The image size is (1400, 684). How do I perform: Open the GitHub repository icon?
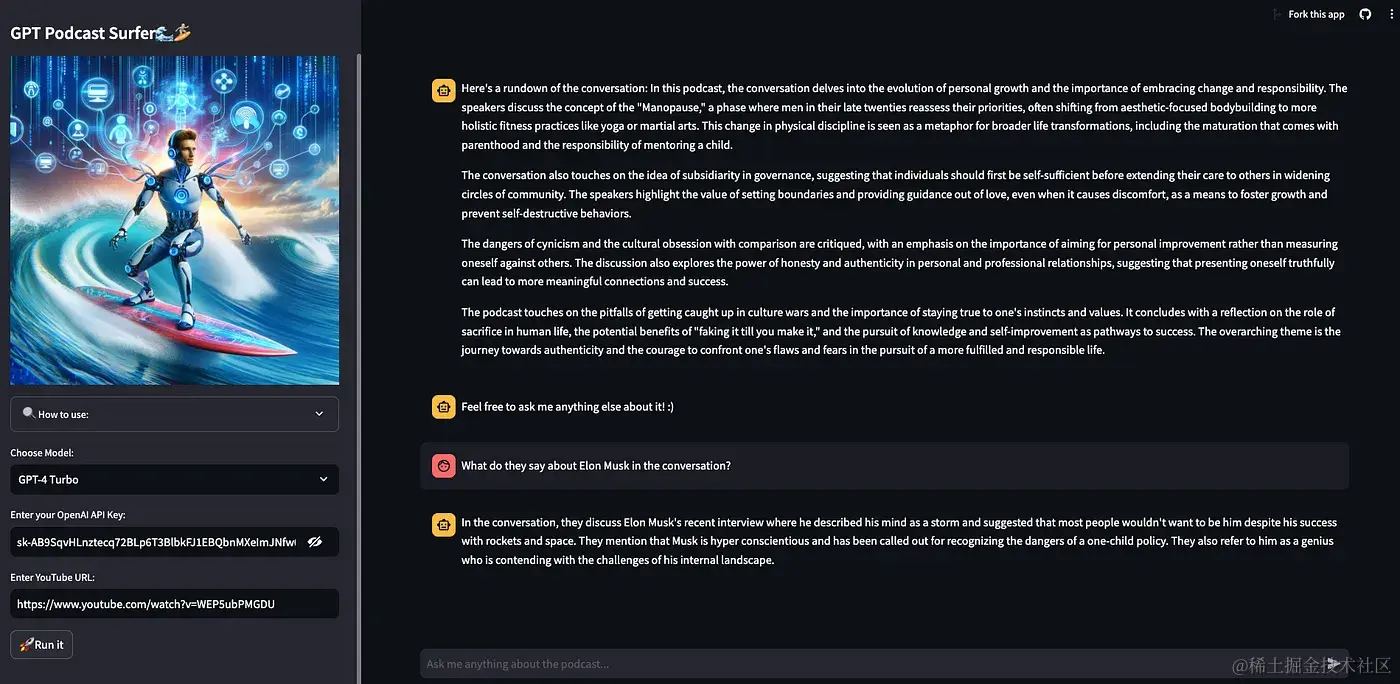point(1366,14)
